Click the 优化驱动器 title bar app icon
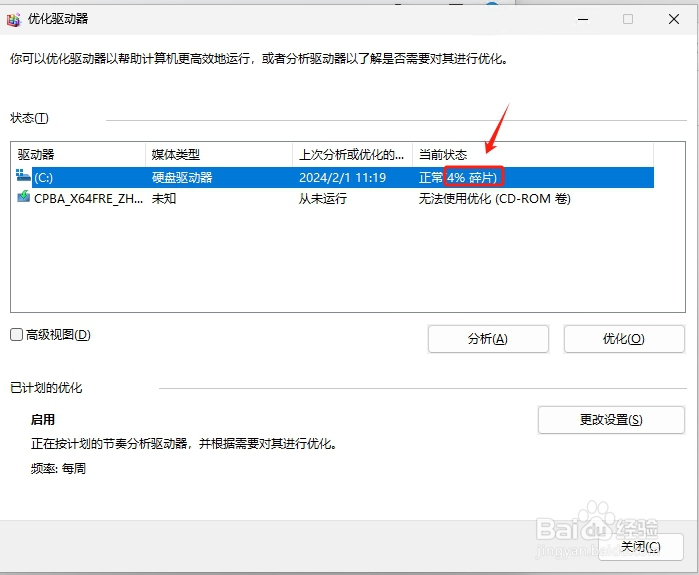This screenshot has height=575, width=699. (x=13, y=19)
